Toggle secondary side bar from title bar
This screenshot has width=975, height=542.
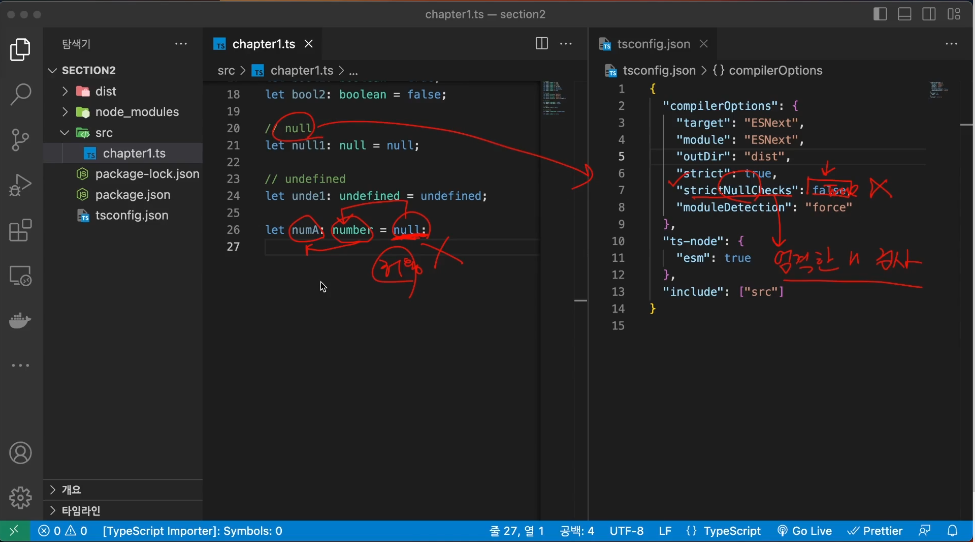pos(929,14)
